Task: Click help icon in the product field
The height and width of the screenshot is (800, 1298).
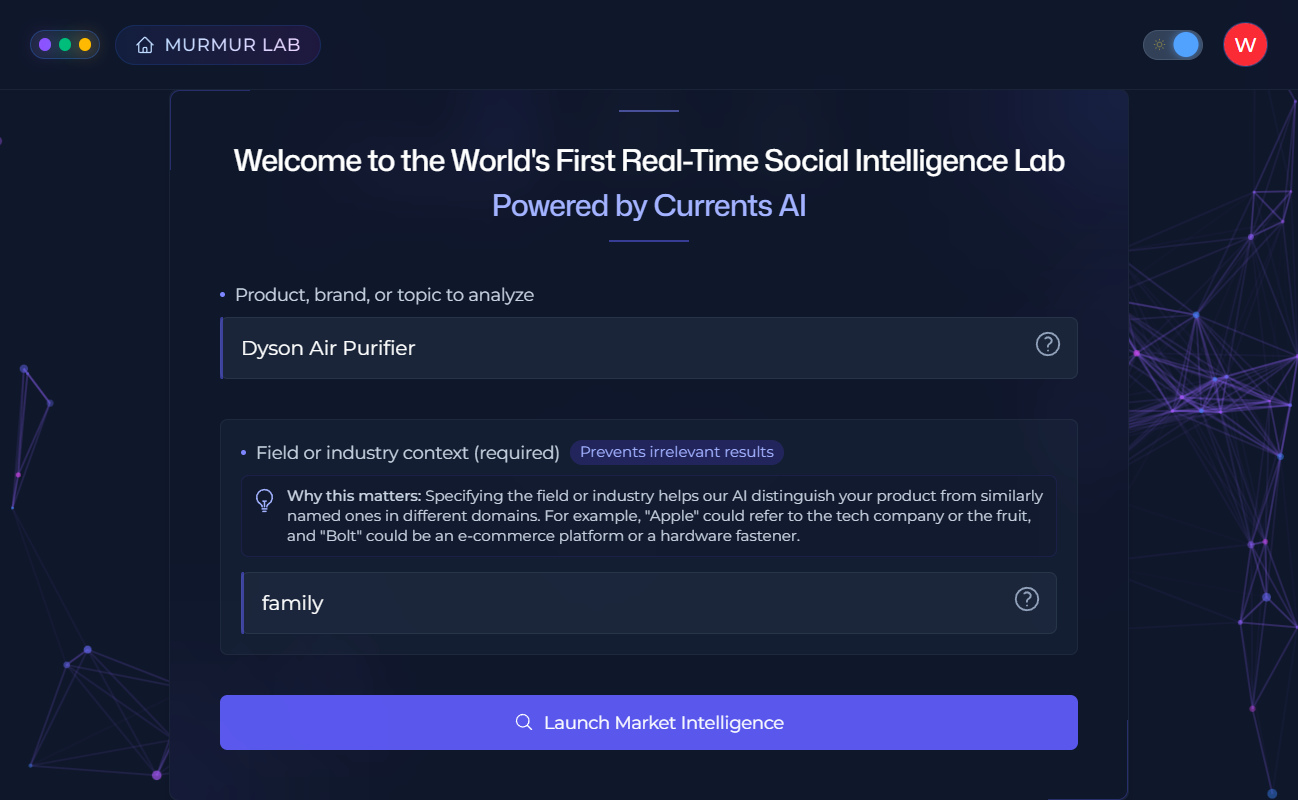Action: 1047,344
